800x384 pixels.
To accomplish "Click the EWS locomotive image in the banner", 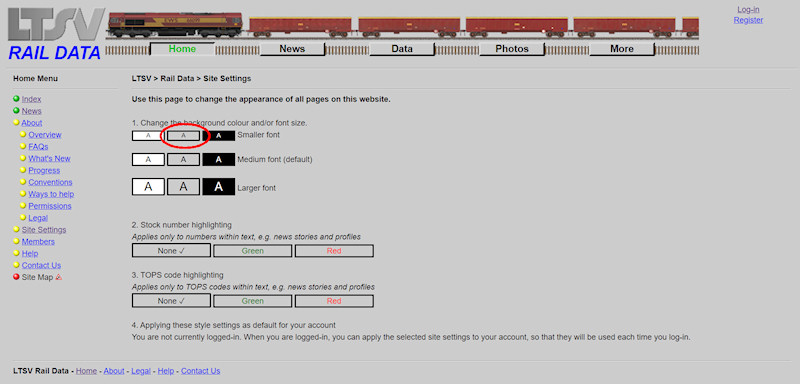I will 175,25.
